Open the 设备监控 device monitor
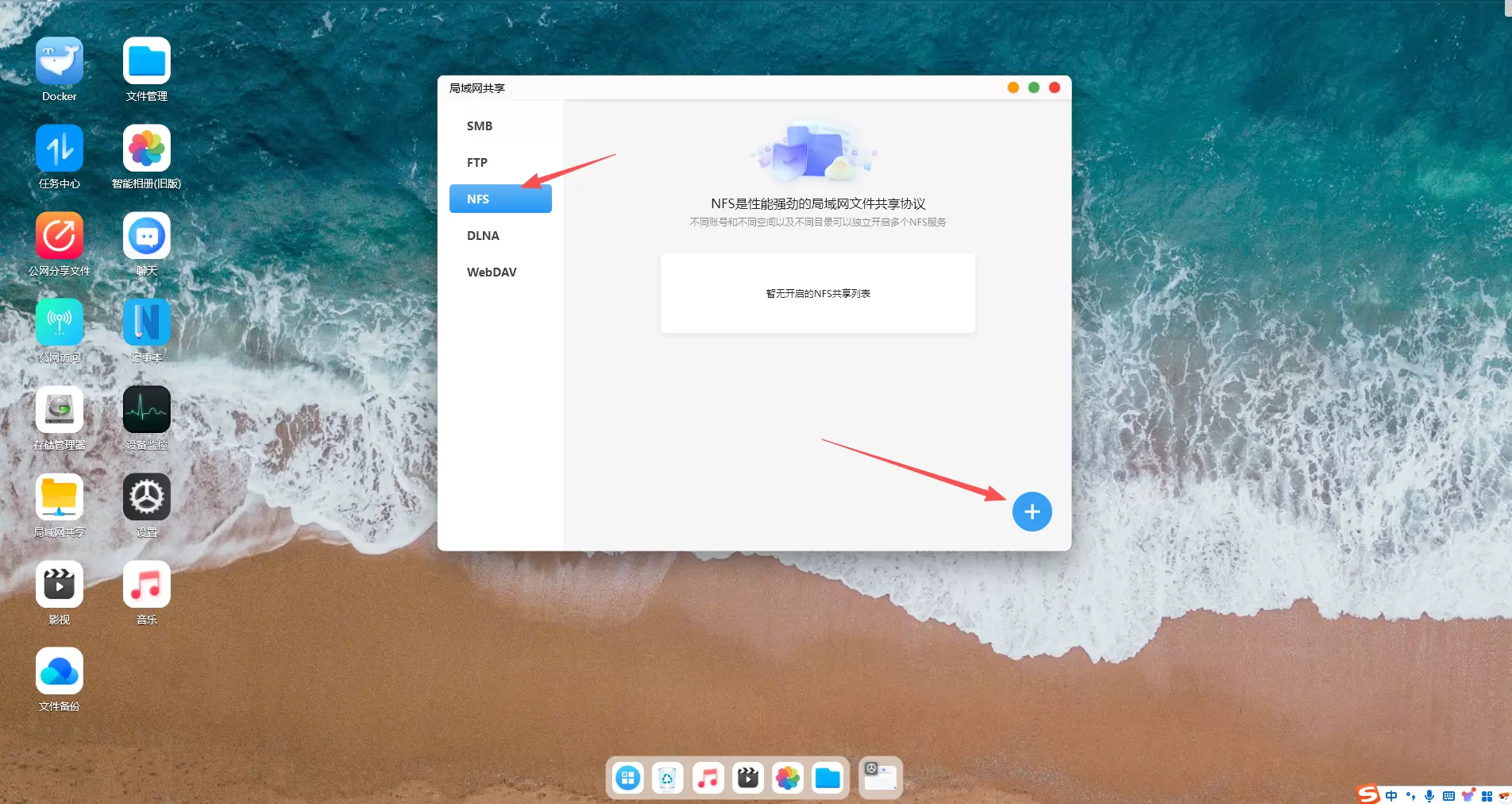 click(147, 410)
